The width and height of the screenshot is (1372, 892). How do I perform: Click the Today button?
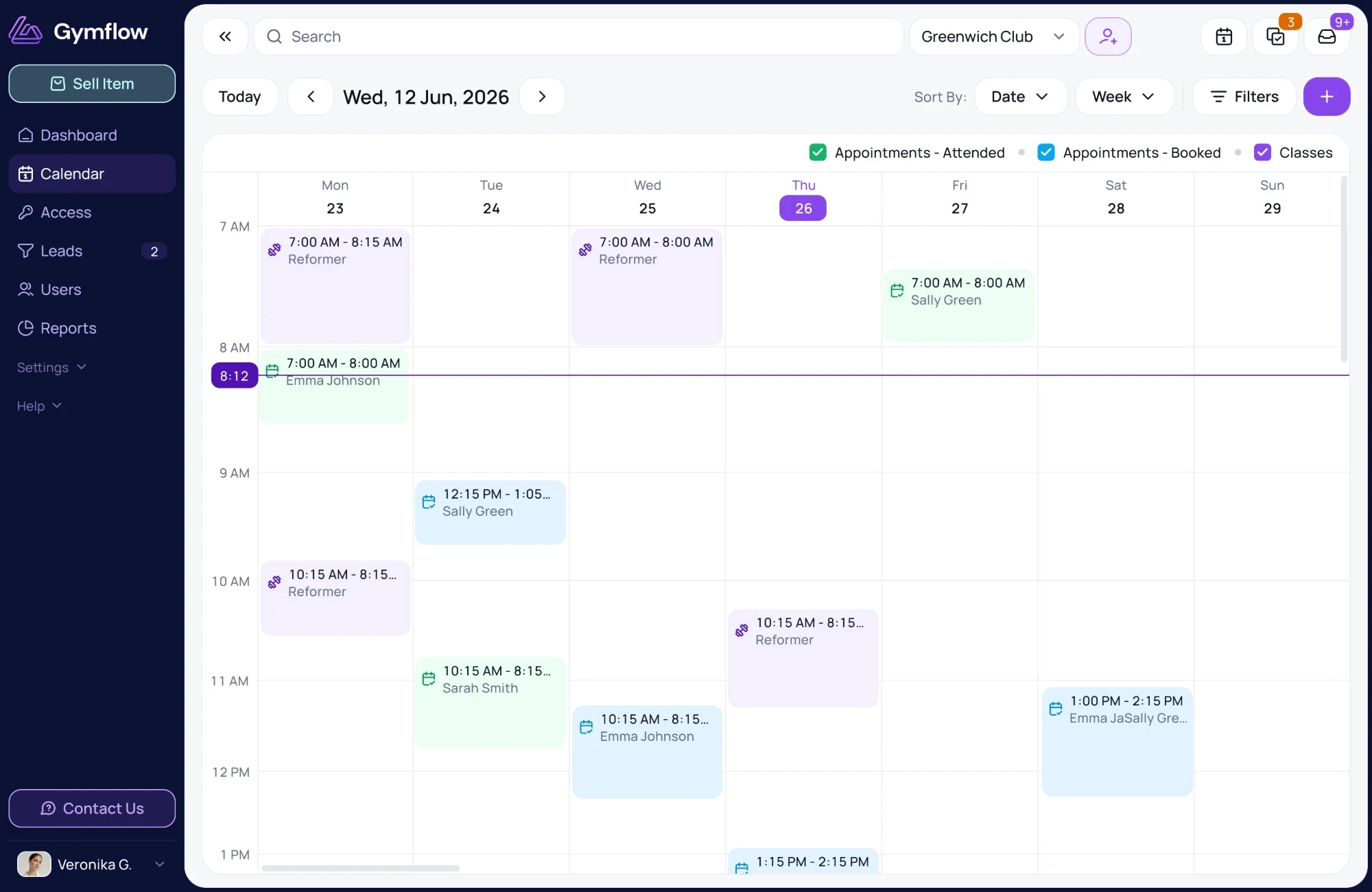tap(239, 97)
